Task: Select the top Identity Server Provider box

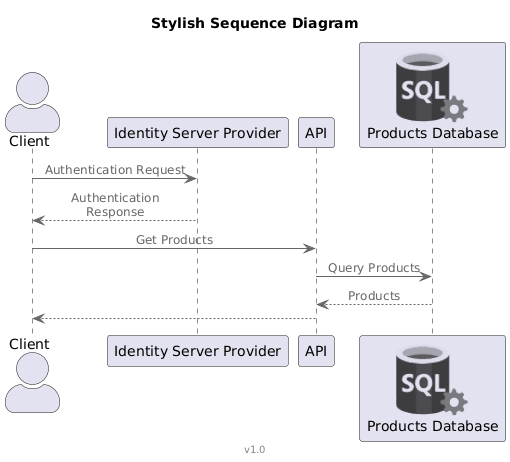Action: [198, 132]
